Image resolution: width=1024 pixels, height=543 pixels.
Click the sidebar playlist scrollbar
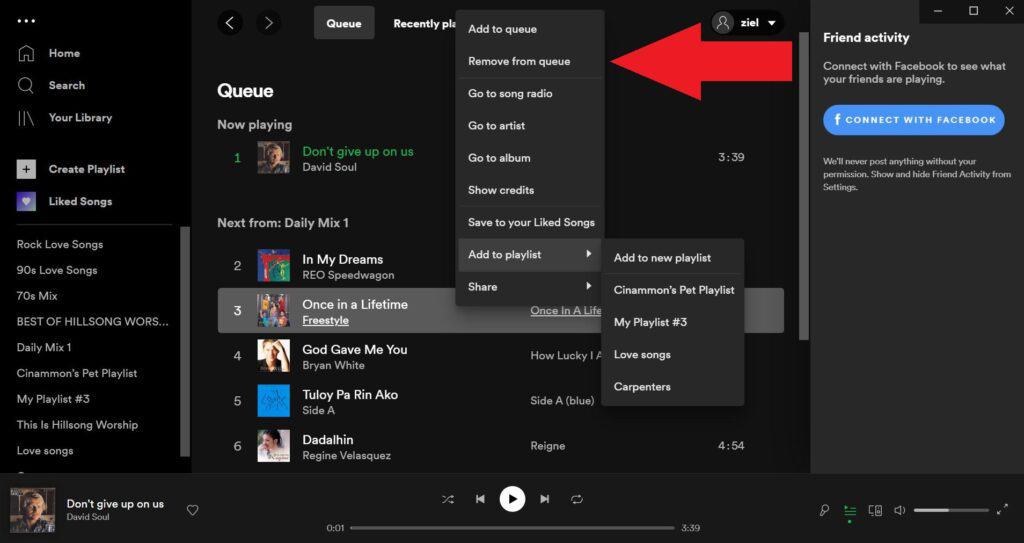click(x=185, y=341)
